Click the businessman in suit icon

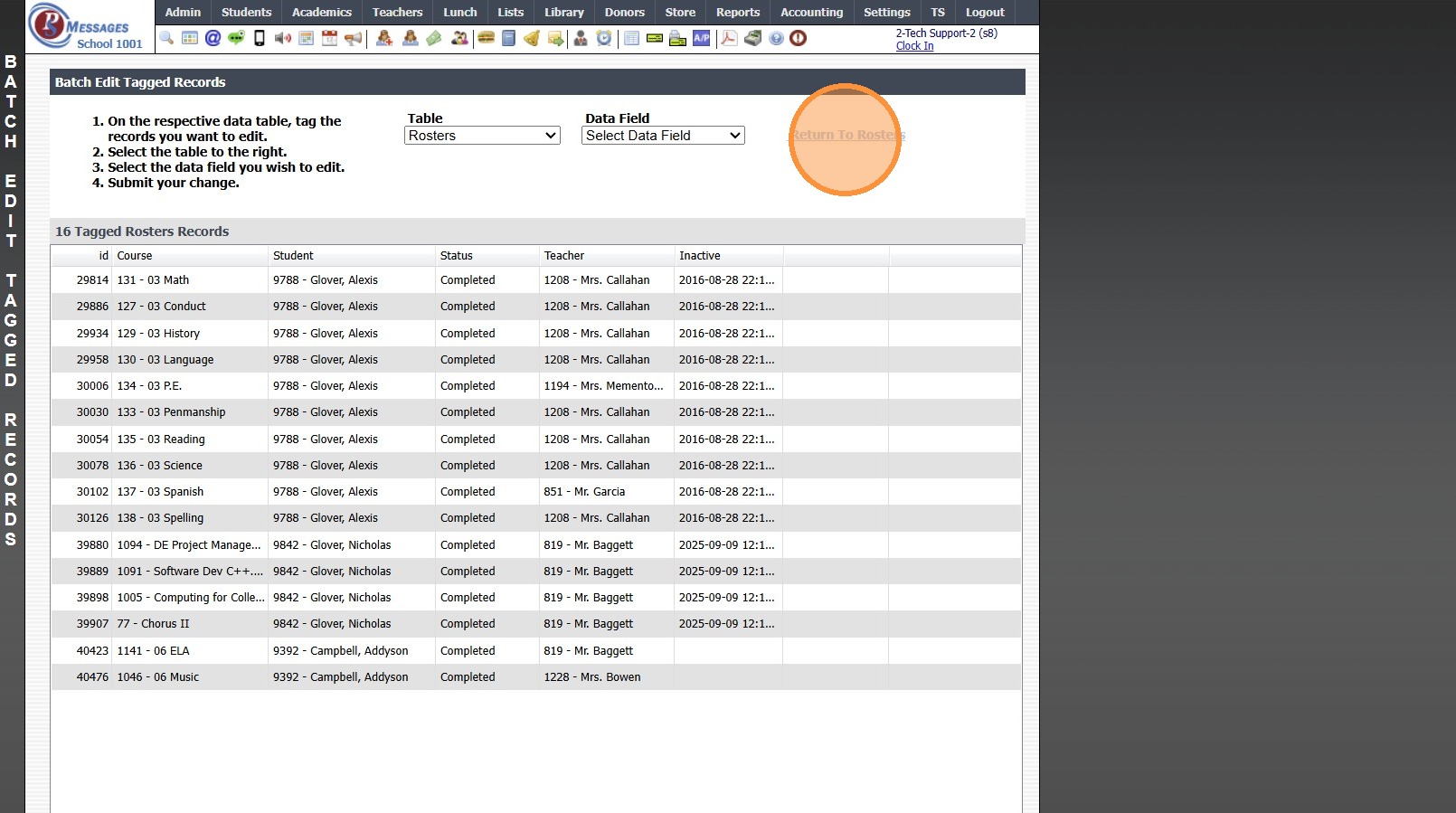click(581, 38)
